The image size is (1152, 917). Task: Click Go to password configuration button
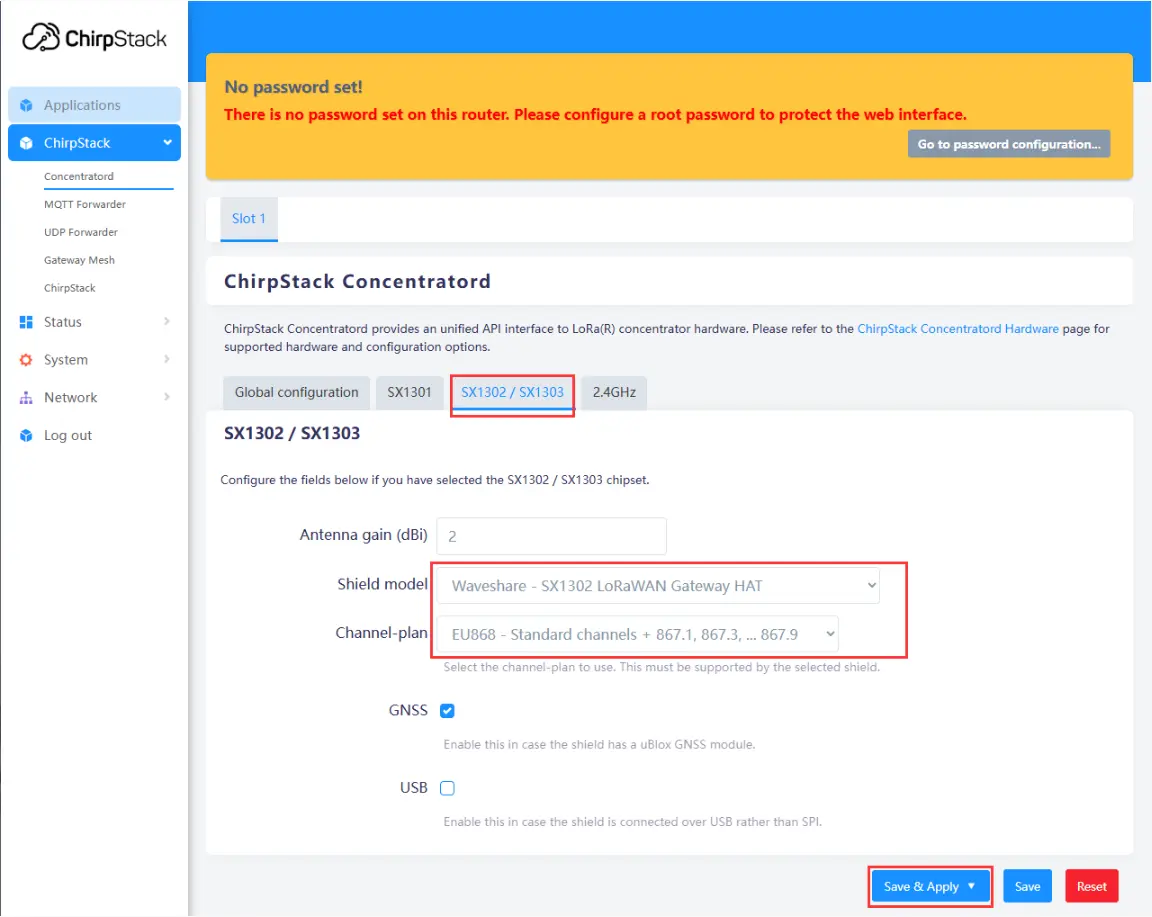click(x=1008, y=143)
